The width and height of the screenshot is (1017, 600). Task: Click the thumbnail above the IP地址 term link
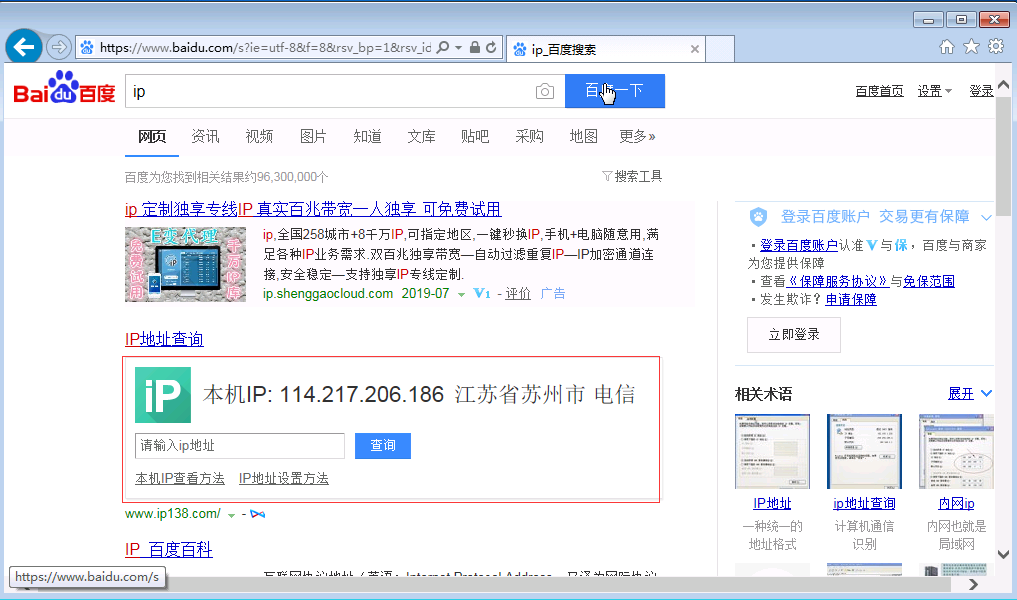coord(772,451)
